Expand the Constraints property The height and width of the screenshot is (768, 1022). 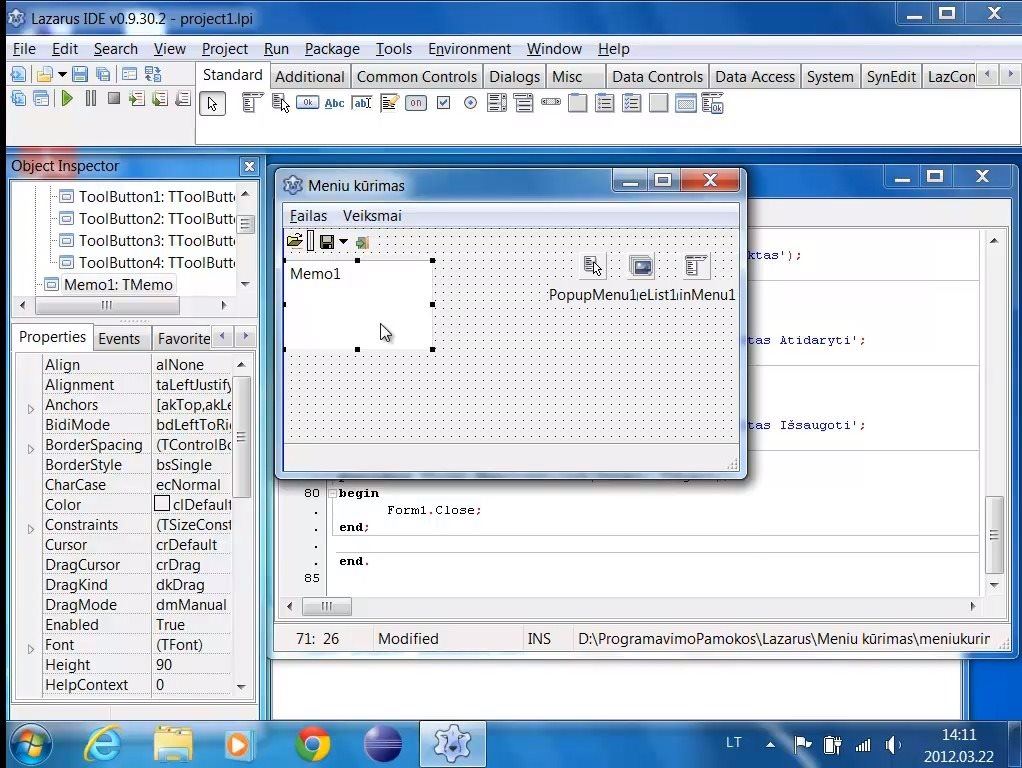31,529
